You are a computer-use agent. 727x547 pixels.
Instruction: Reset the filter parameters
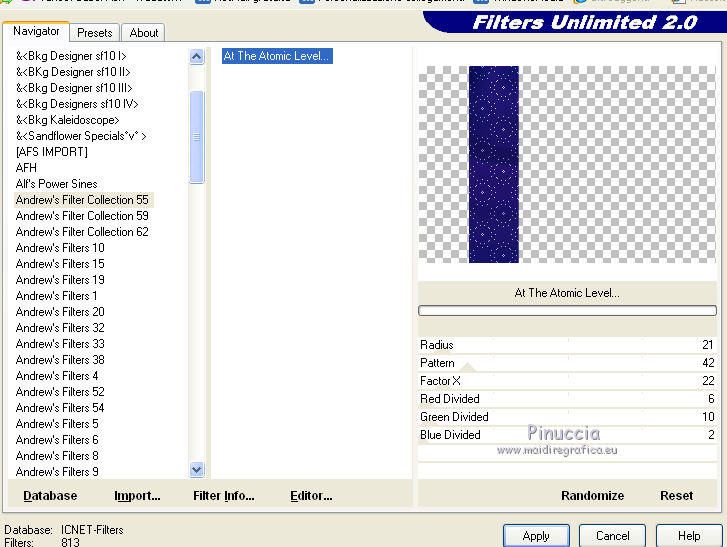point(676,496)
